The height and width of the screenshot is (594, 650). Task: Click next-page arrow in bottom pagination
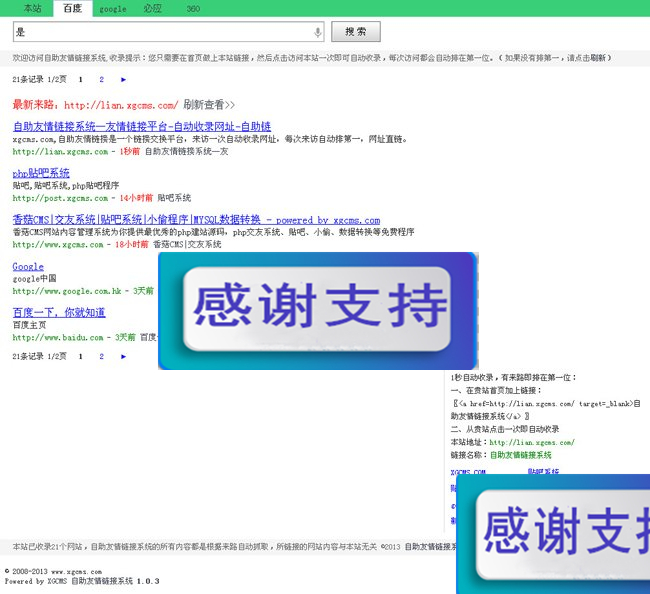123,356
